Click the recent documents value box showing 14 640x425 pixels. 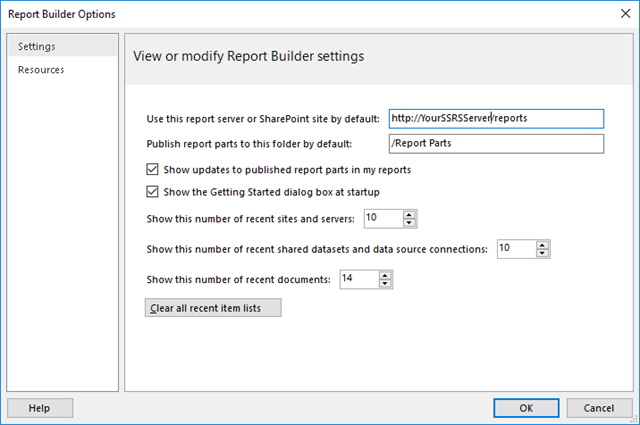pyautogui.click(x=359, y=279)
